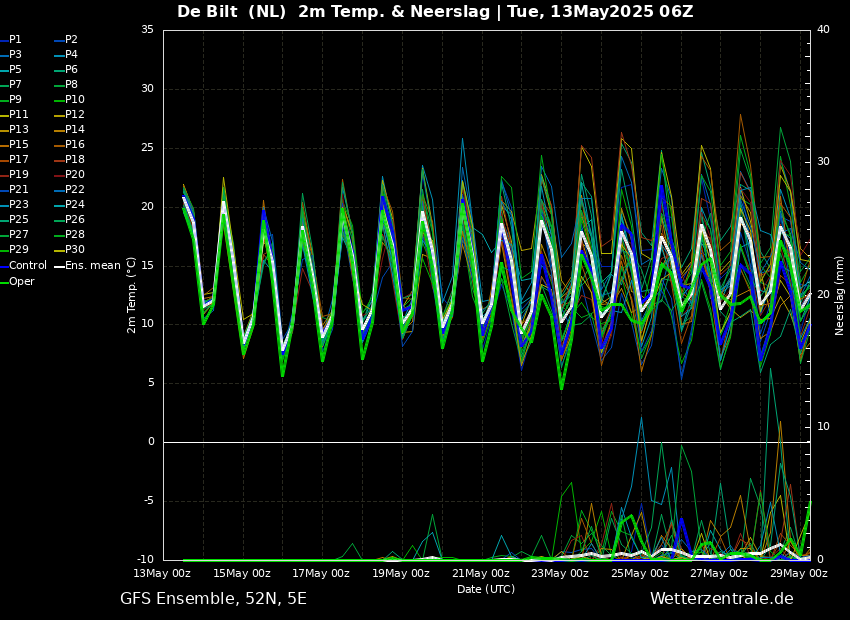Click the 35 value on temperature axis
The image size is (850, 620).
147,30
